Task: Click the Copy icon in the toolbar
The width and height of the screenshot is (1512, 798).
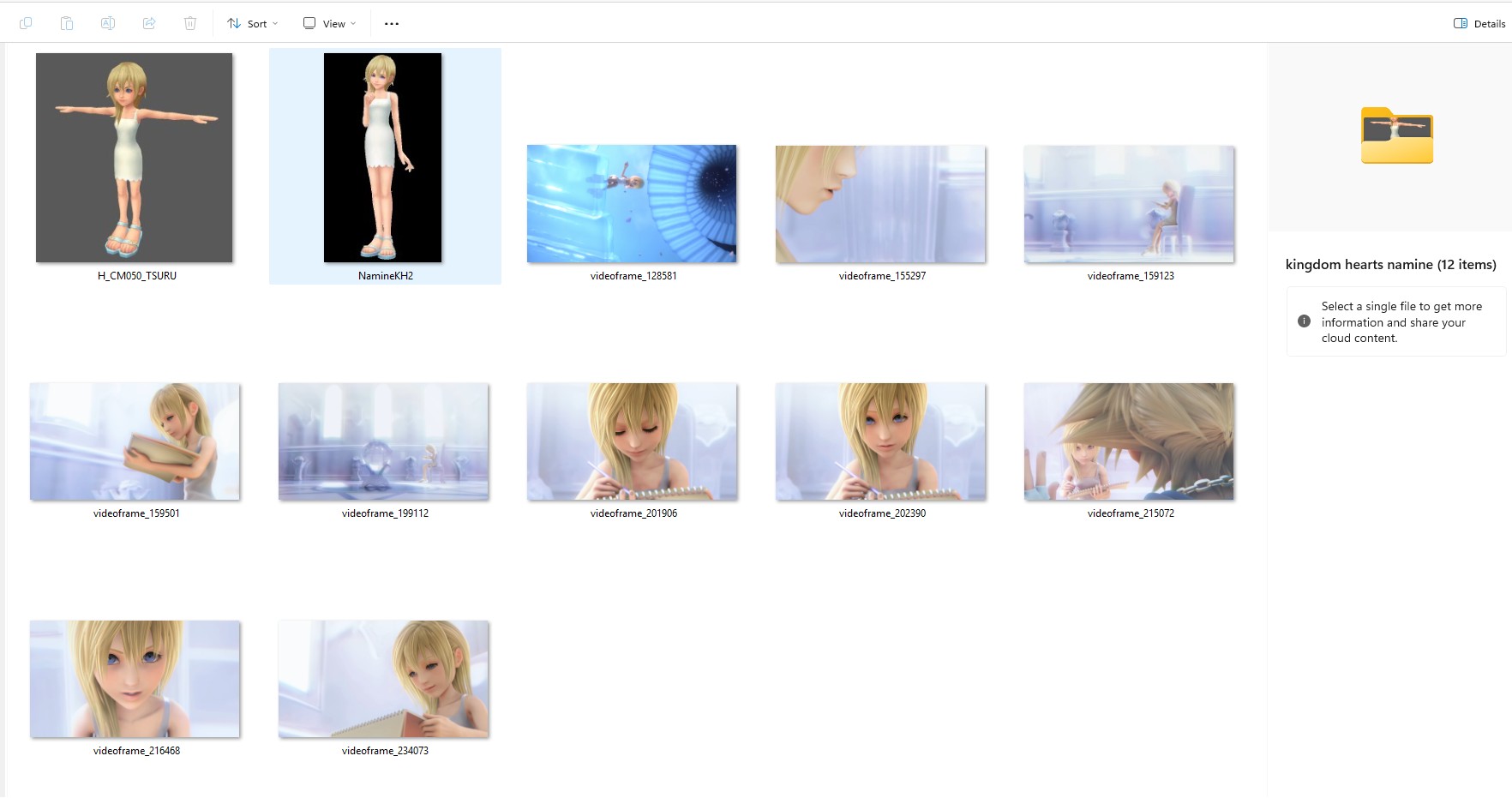Action: [26, 23]
